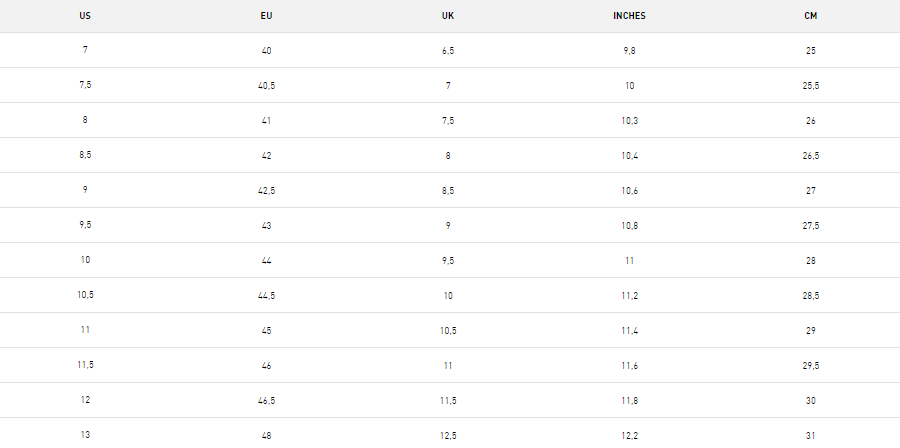Screen dimensions: 900x448
Task: Click the 10,3 inches cell
Action: [x=629, y=120]
